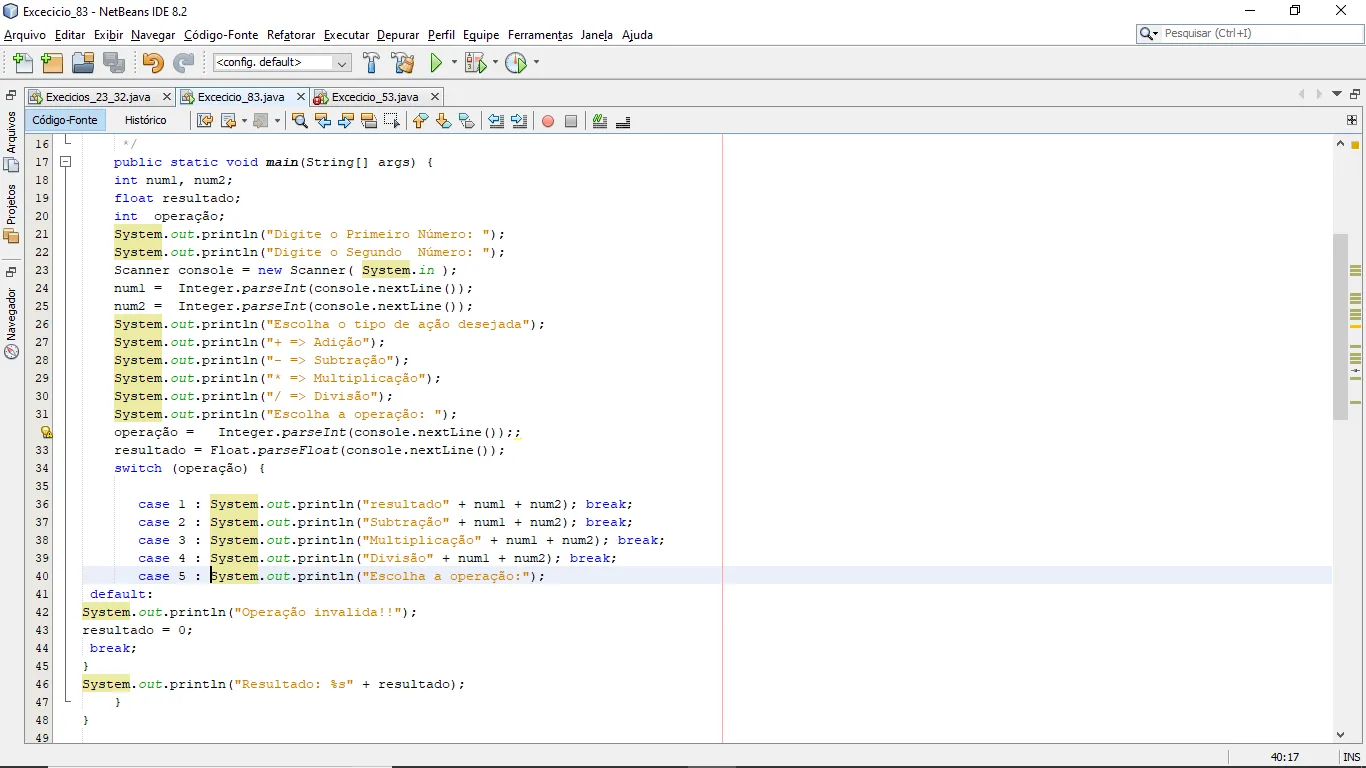The width and height of the screenshot is (1366, 768).
Task: Open the Refatorar menu
Action: point(291,35)
